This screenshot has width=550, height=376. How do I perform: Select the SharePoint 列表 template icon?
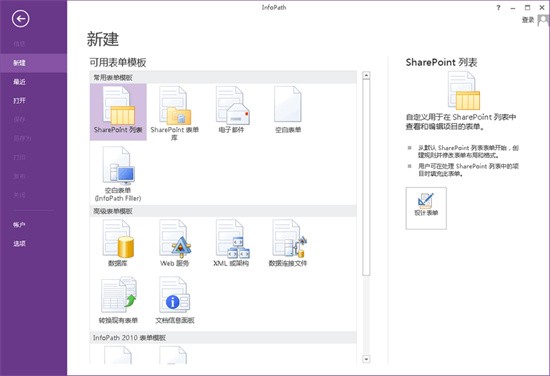pyautogui.click(x=118, y=112)
